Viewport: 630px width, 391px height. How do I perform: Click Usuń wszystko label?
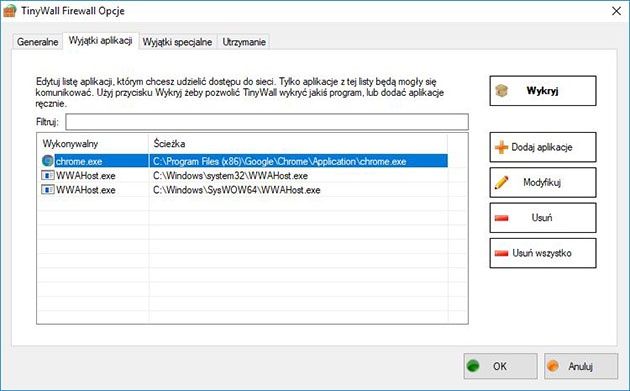(x=542, y=253)
